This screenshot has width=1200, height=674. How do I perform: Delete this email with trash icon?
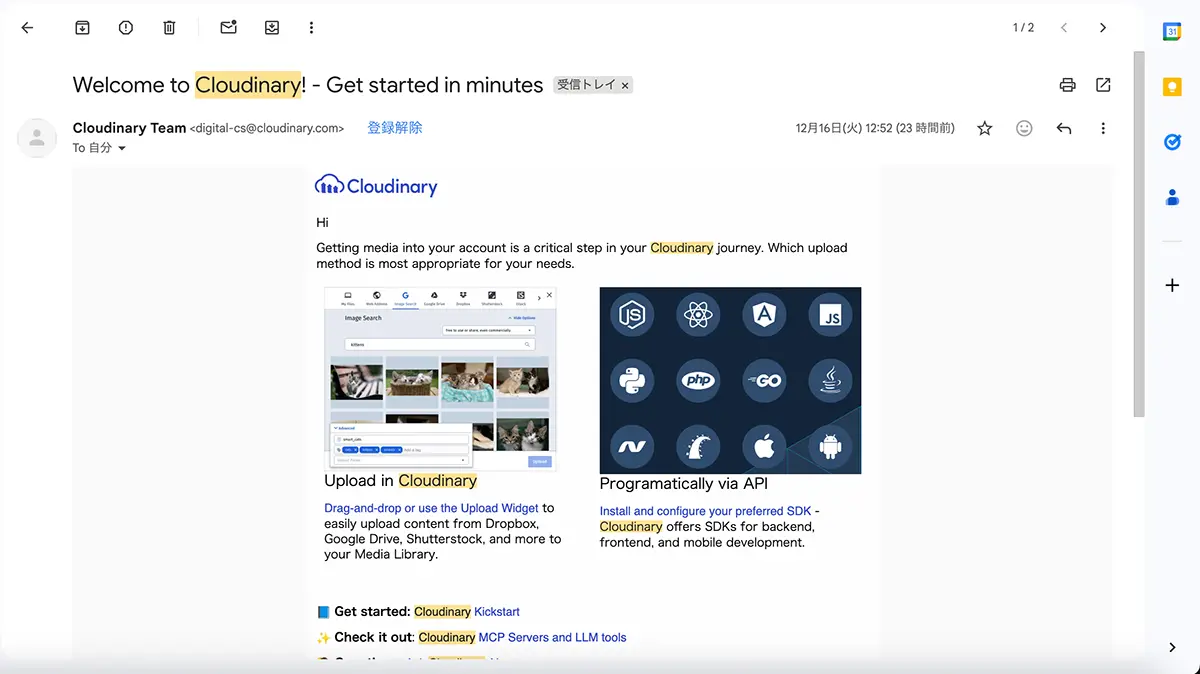pyautogui.click(x=169, y=28)
